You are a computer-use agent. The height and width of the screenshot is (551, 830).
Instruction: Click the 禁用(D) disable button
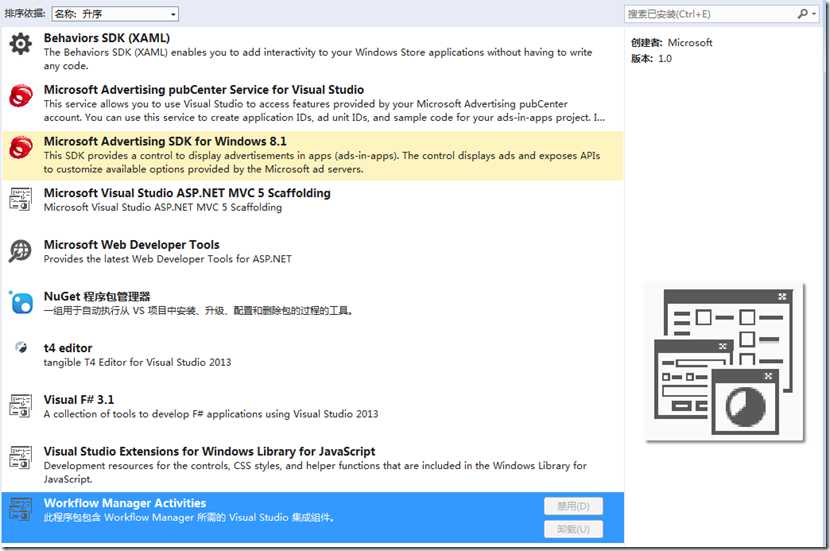click(573, 506)
